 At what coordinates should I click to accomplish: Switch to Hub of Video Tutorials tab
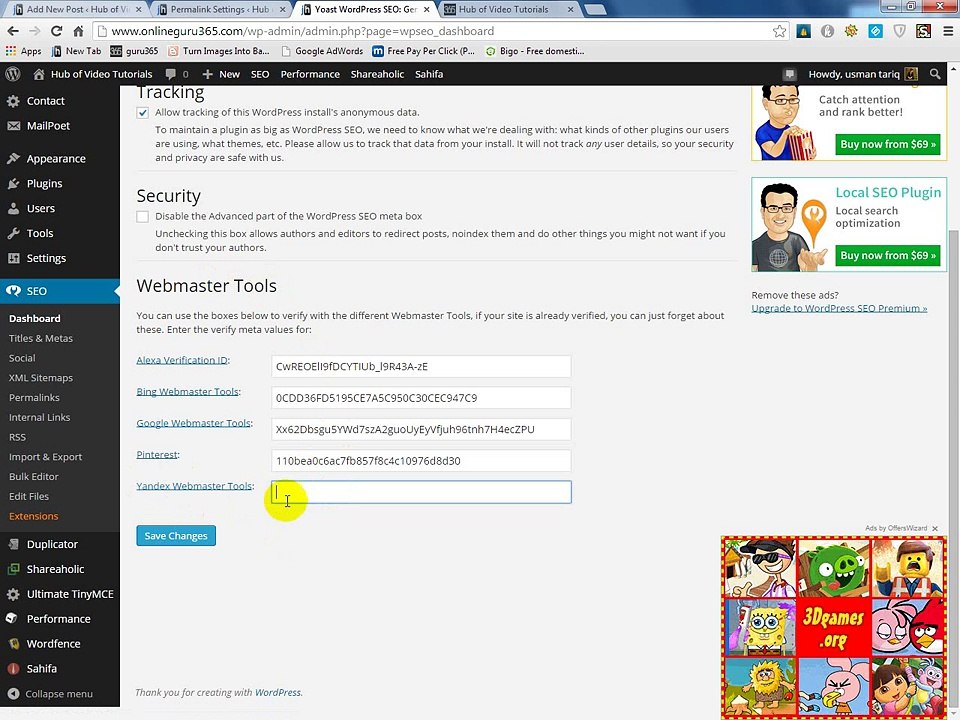(508, 9)
